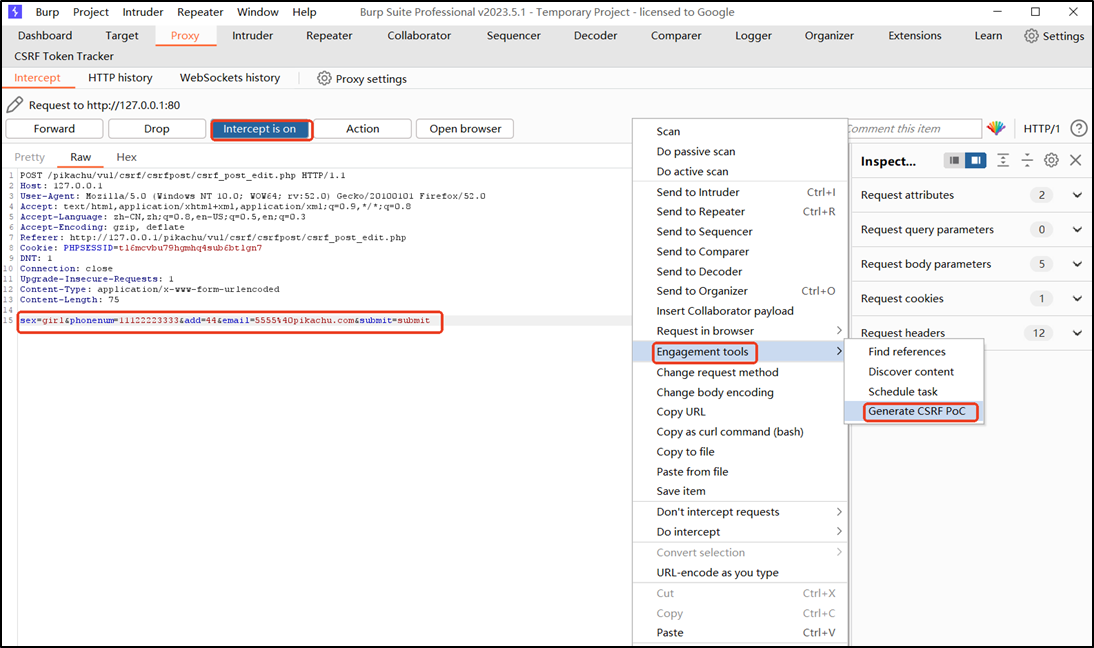The height and width of the screenshot is (648, 1094).
Task: Click the Inspector collapse all sections icon
Action: pyautogui.click(x=1027, y=160)
